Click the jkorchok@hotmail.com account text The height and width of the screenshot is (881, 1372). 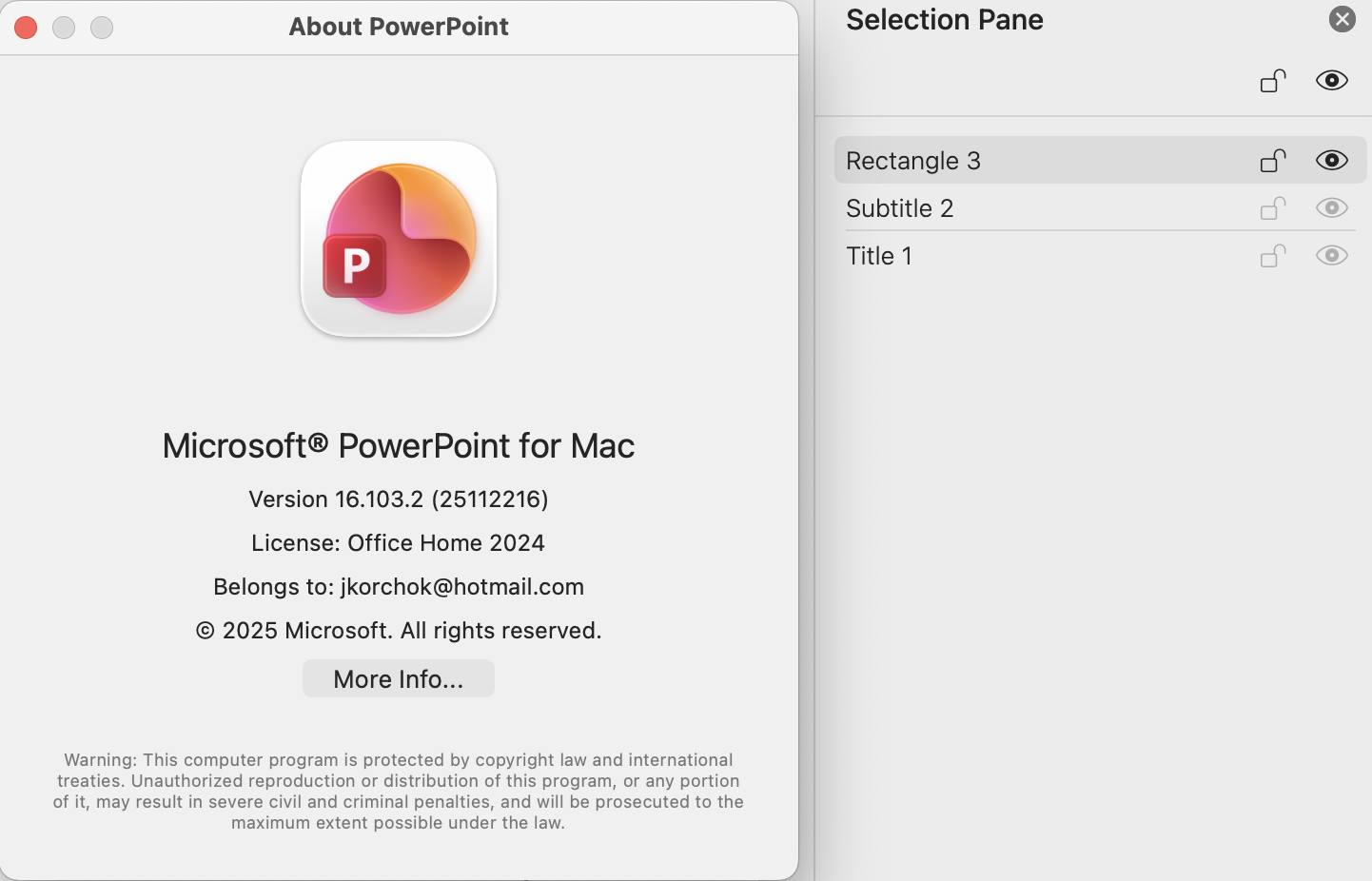tap(462, 587)
